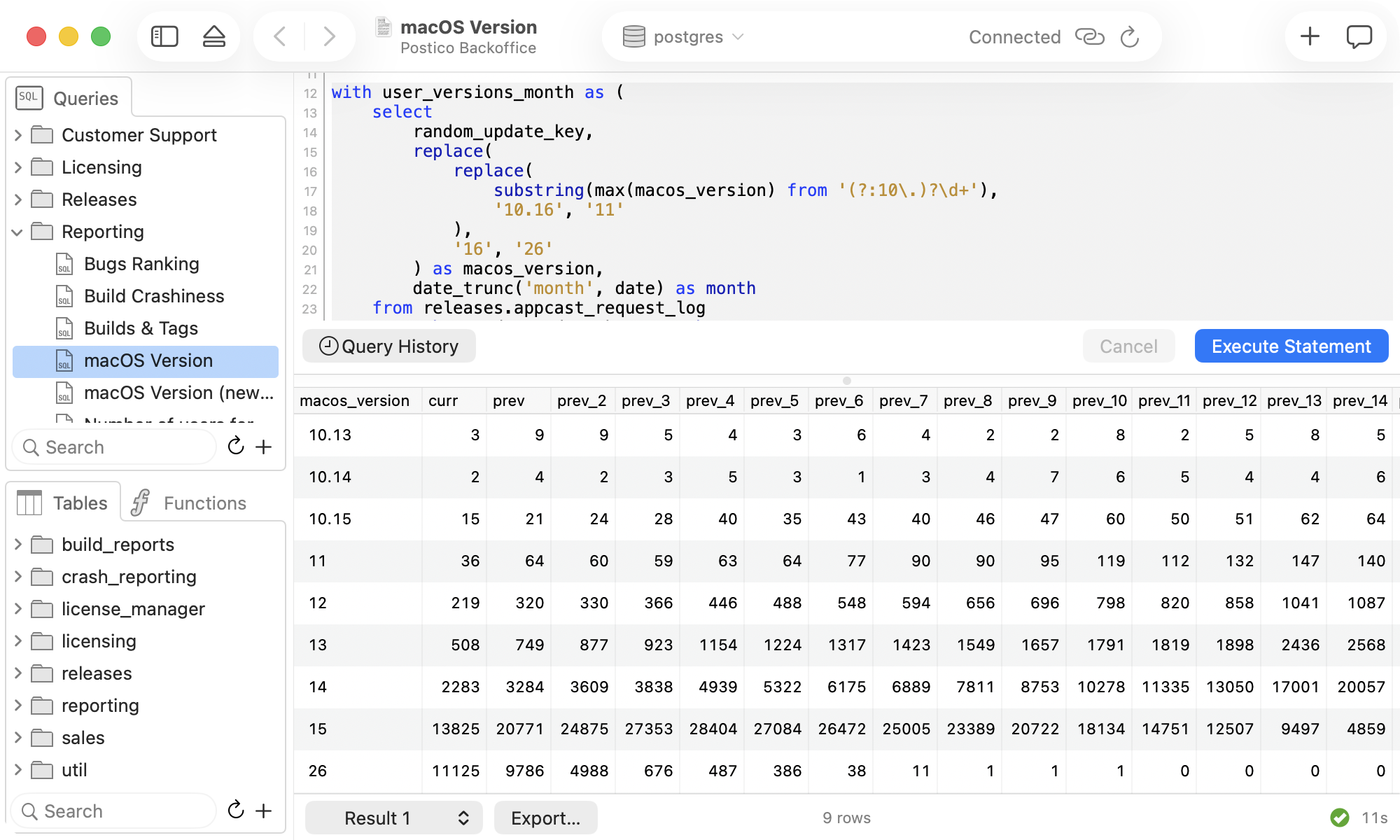The height and width of the screenshot is (840, 1400).
Task: Add a new table item with plus
Action: coord(264,811)
